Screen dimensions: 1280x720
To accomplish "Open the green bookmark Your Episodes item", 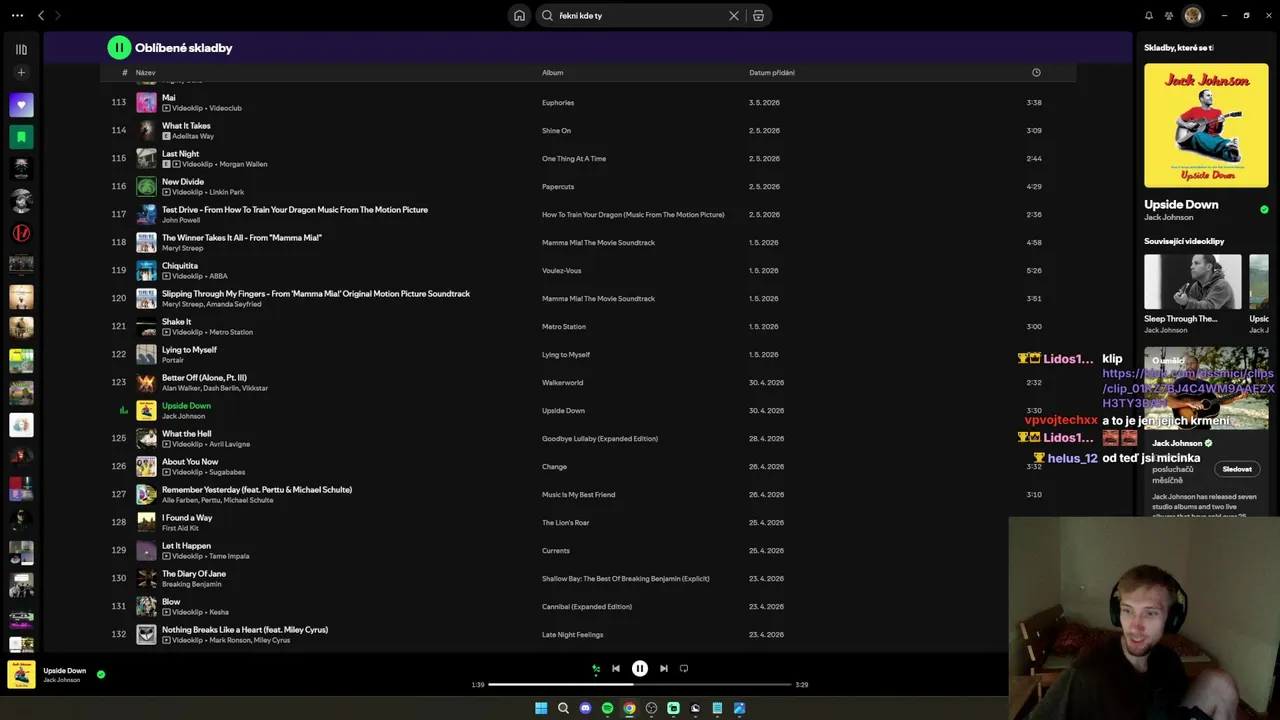I will tap(21, 137).
